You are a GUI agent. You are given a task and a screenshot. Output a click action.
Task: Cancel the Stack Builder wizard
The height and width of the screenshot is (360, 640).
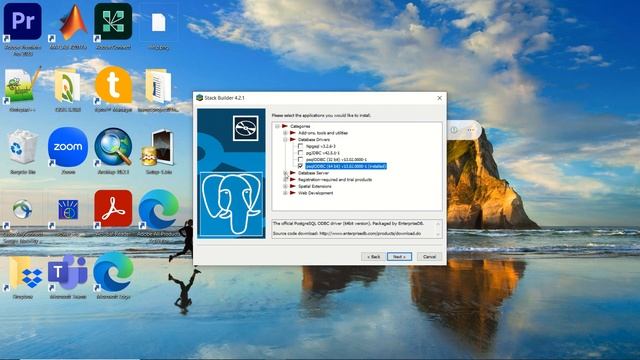click(429, 256)
